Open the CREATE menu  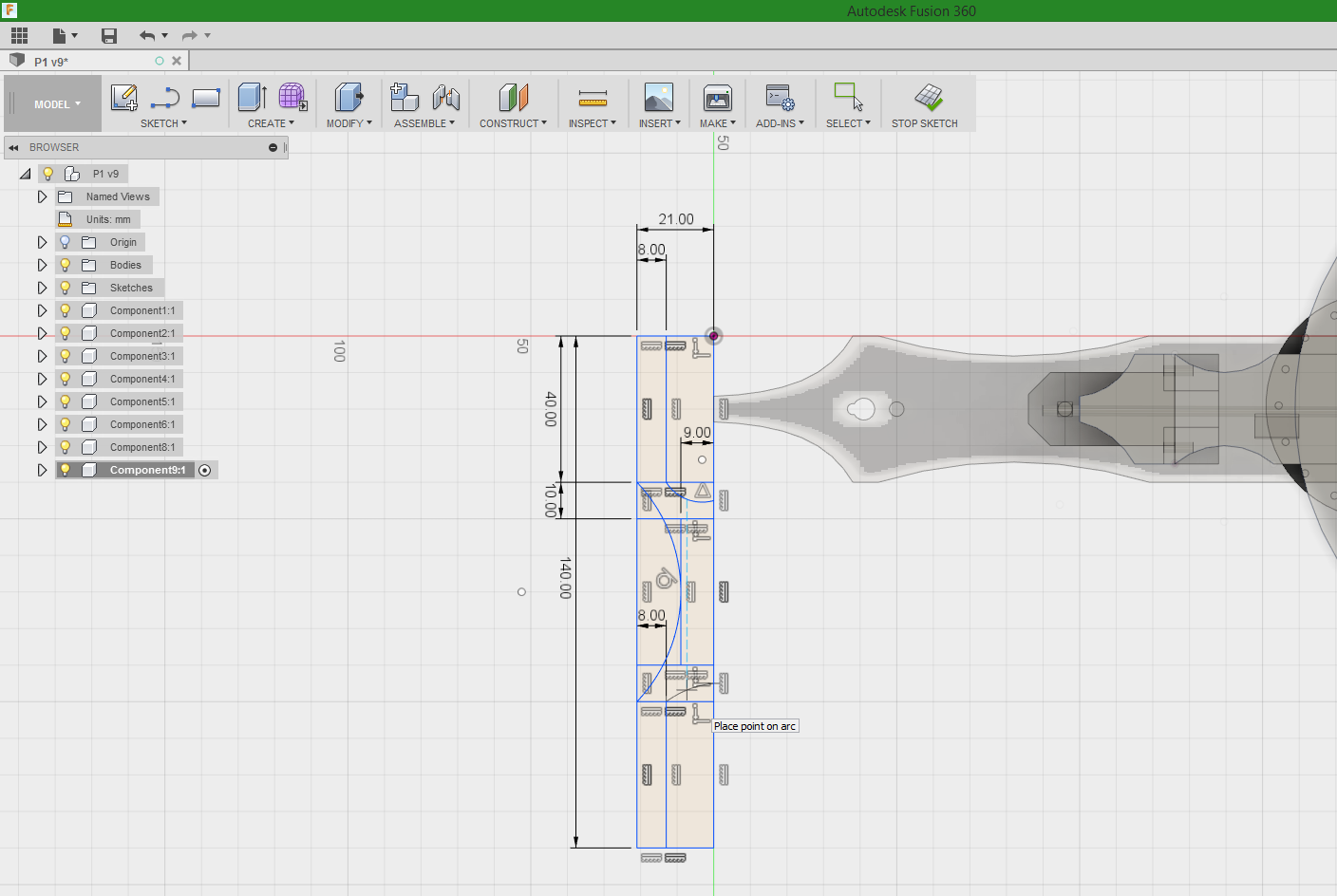(x=271, y=123)
